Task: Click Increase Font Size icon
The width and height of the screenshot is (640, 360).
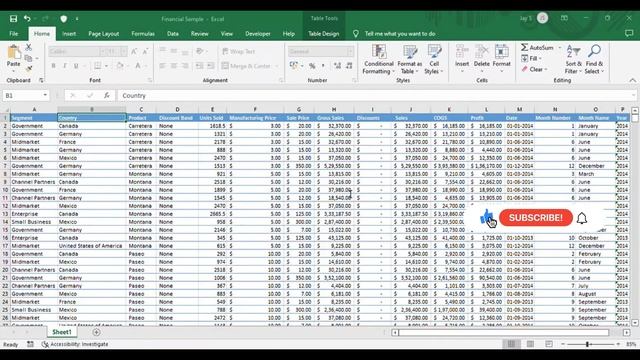Action: [x=134, y=51]
